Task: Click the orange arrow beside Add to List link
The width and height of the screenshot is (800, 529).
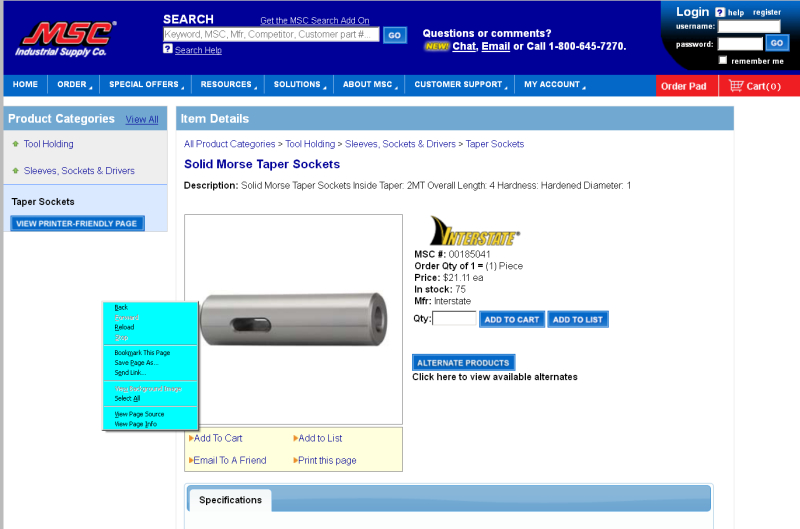Action: [x=295, y=438]
